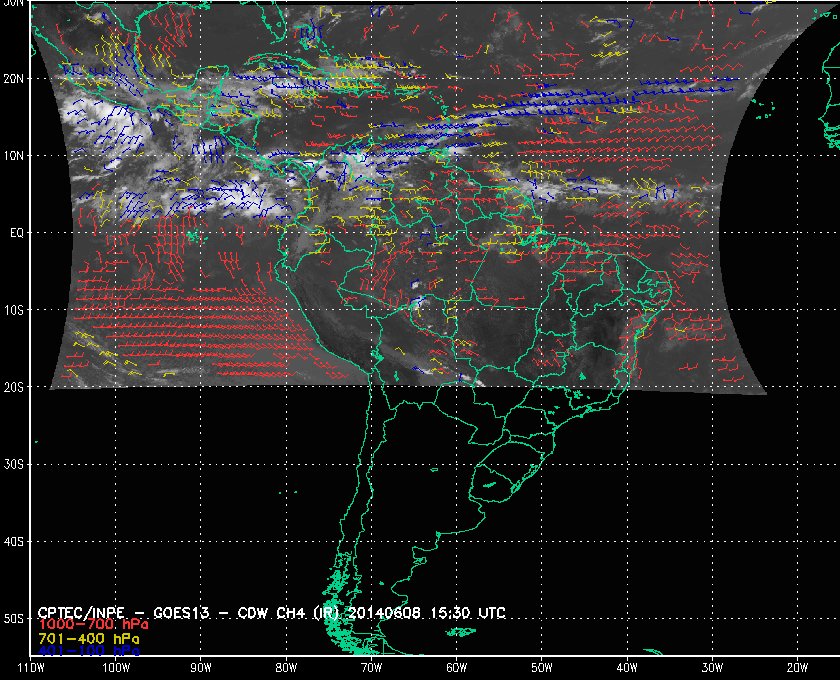Screen dimensions: 840x680
Task: Click the 110W longitude label
Action: [x=31, y=668]
